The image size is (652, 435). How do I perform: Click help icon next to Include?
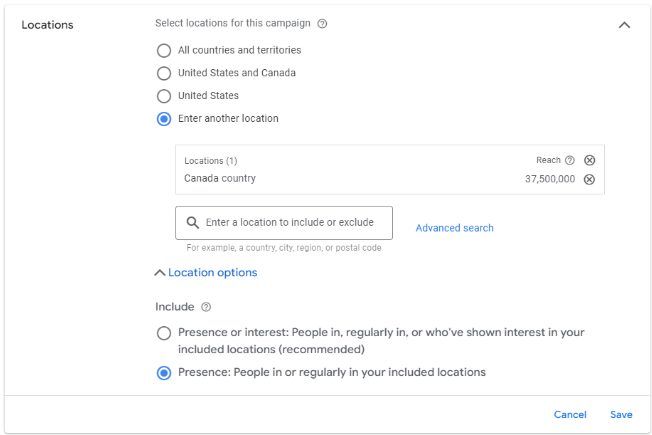pyautogui.click(x=206, y=307)
